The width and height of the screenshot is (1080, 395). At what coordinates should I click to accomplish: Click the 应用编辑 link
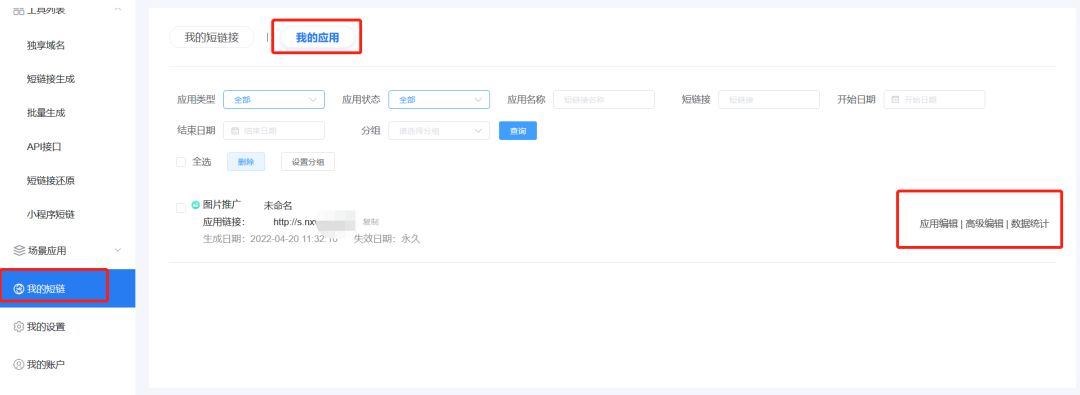tap(938, 223)
